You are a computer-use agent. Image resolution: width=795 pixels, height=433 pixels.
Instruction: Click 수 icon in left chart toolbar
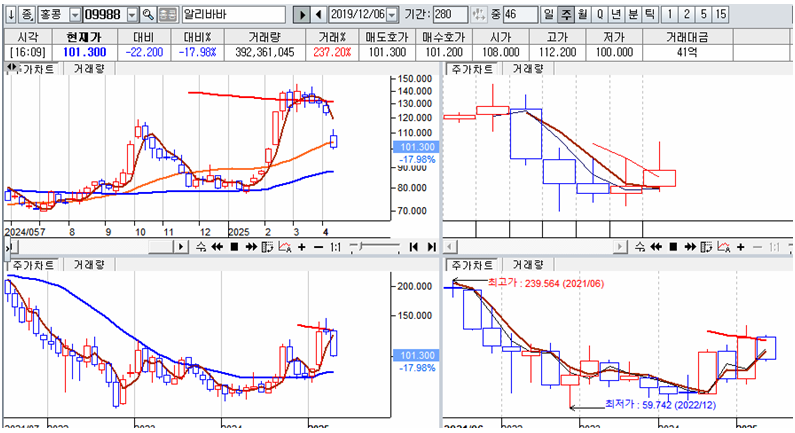point(201,247)
